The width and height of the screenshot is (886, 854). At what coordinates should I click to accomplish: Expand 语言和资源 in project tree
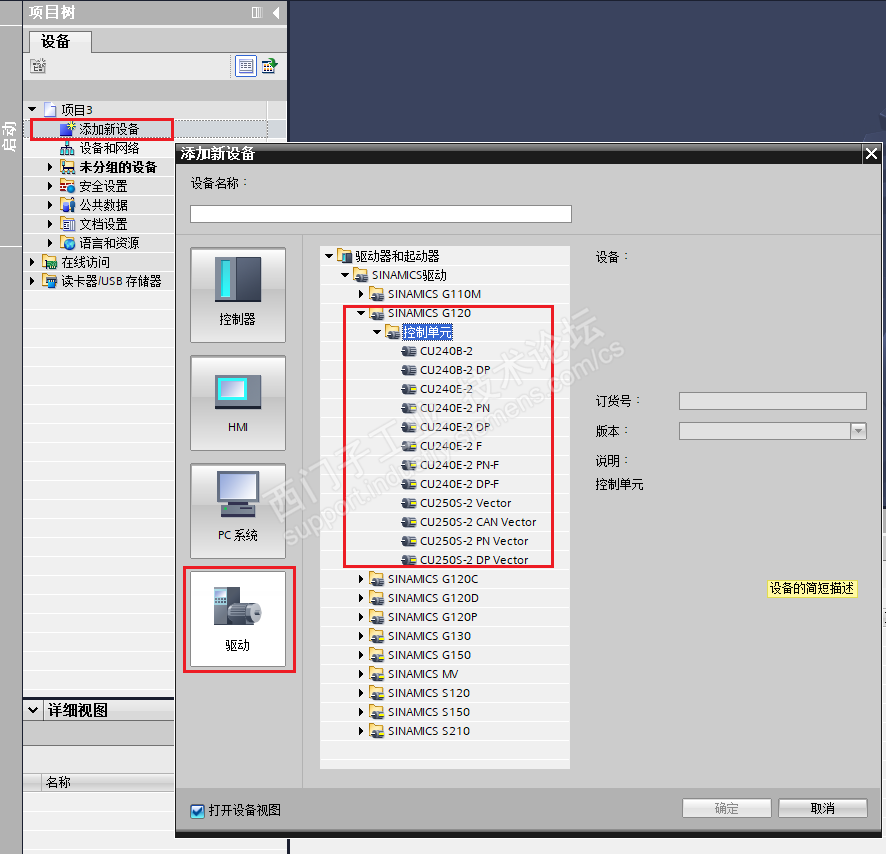click(x=50, y=243)
